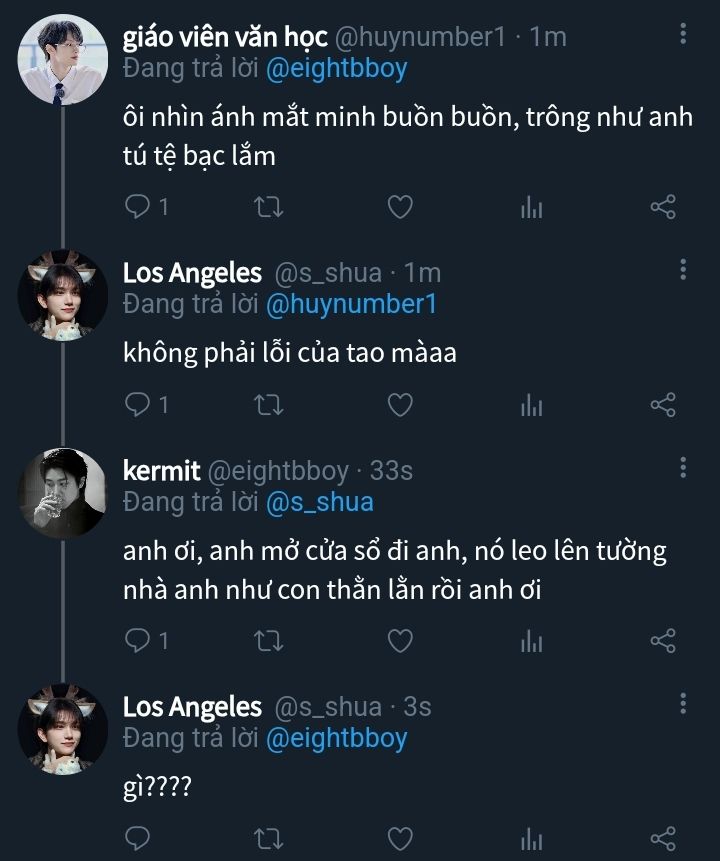Share giáo viên văn học's tweet
Screen dimensions: 720x861
[663, 207]
